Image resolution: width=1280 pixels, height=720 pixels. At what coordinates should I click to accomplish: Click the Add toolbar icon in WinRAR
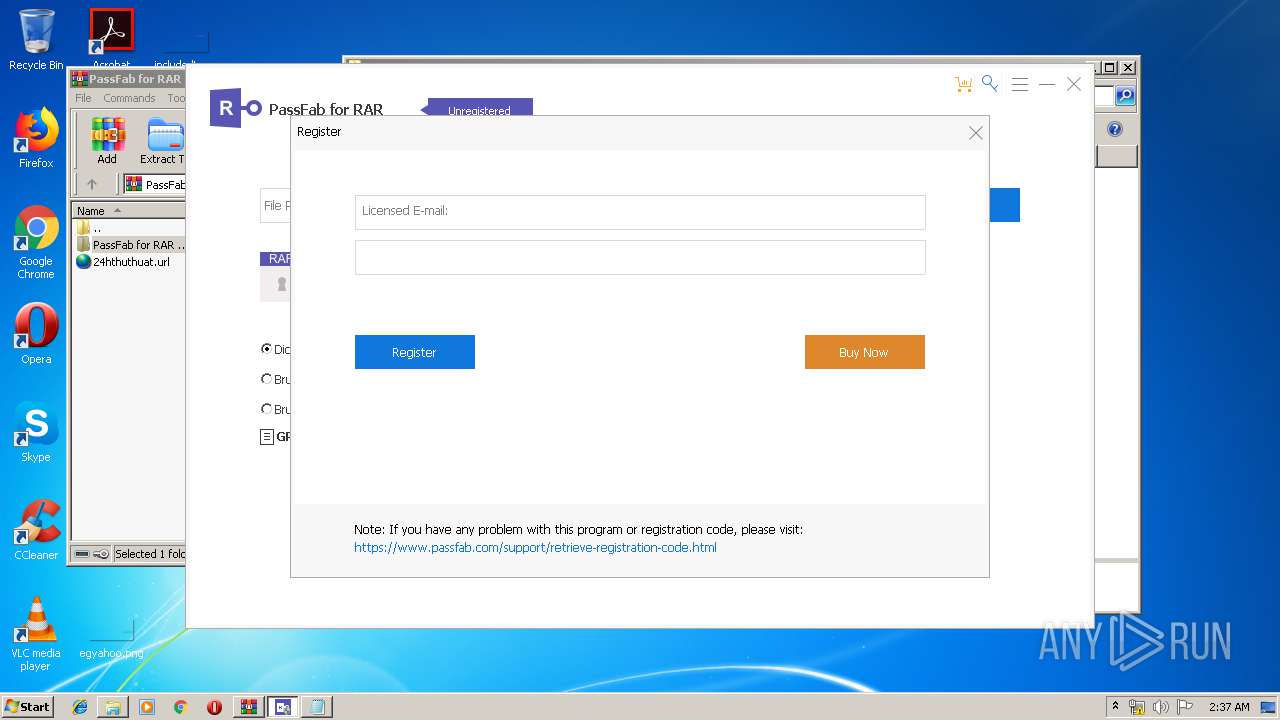pyautogui.click(x=107, y=141)
